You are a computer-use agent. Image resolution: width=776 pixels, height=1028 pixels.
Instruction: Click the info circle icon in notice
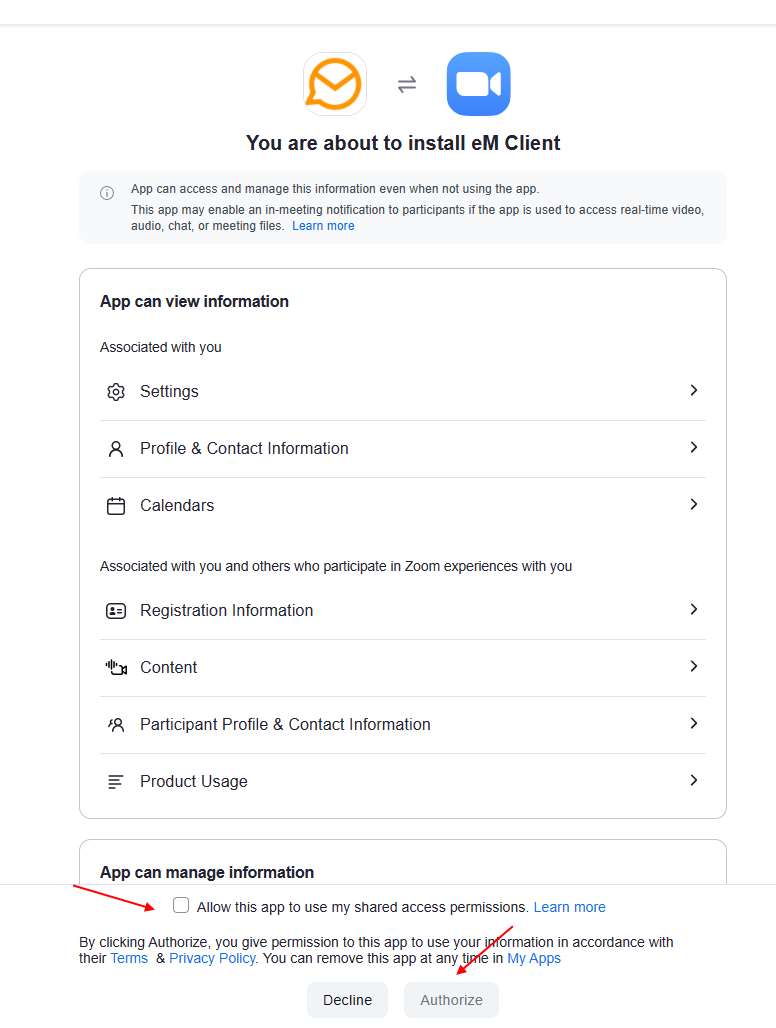coord(107,193)
